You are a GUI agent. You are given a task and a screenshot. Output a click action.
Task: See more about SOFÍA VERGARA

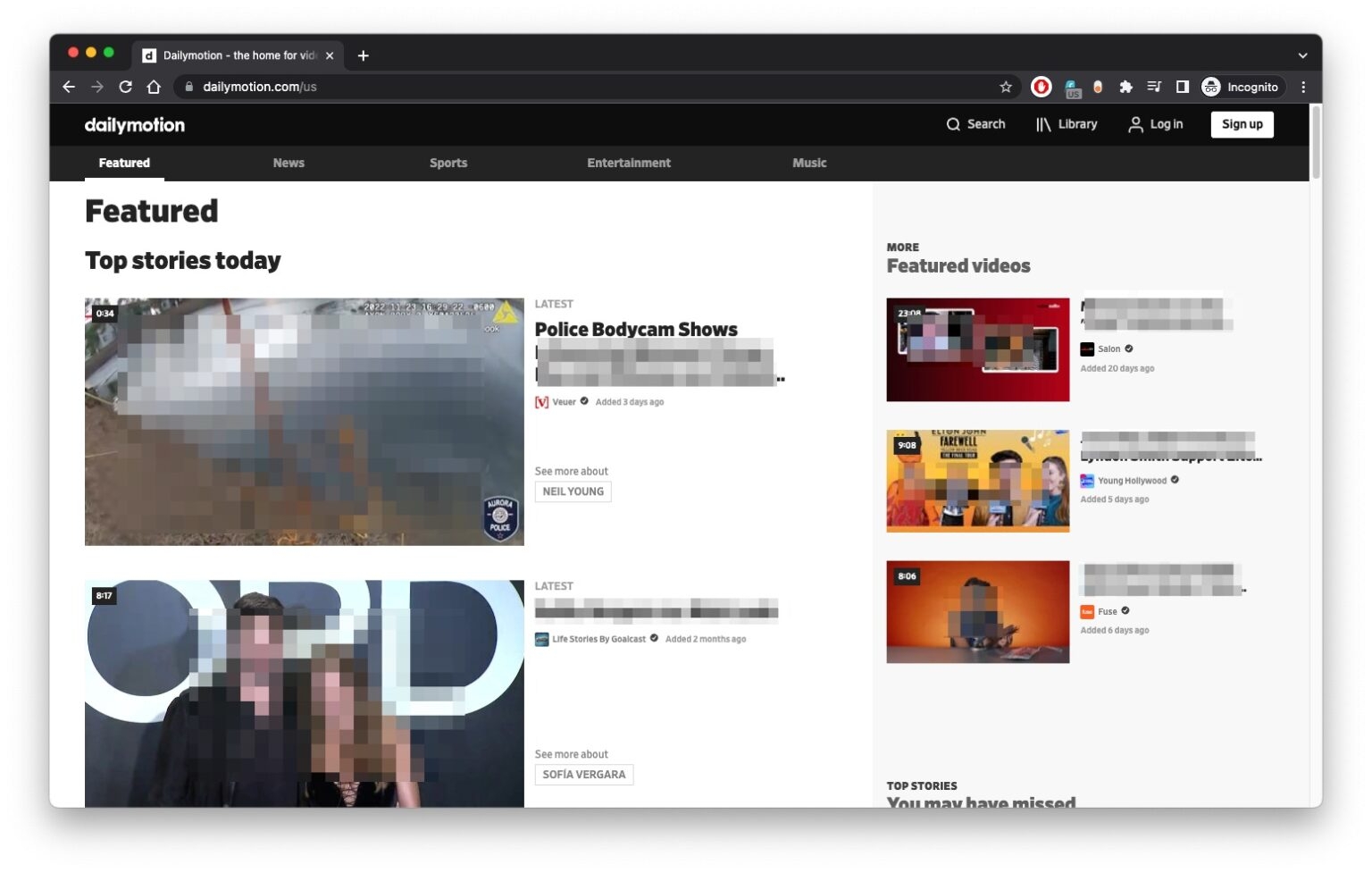(x=584, y=774)
